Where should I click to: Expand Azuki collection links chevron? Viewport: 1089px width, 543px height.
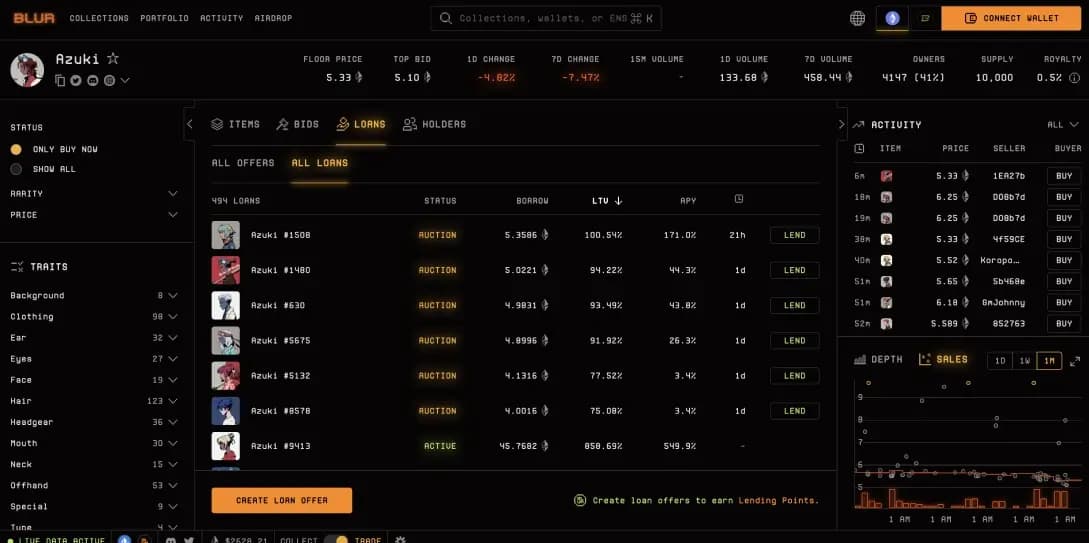125,81
